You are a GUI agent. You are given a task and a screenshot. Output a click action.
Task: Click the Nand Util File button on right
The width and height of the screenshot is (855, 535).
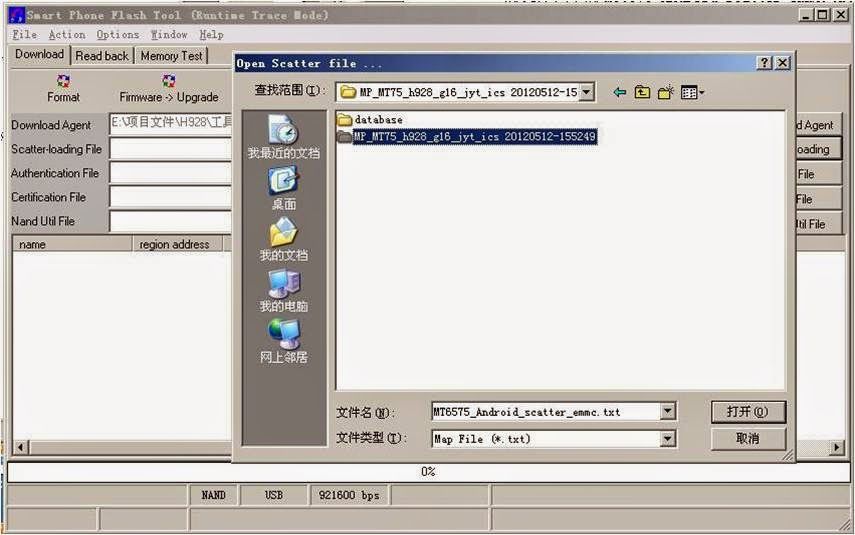(x=818, y=224)
